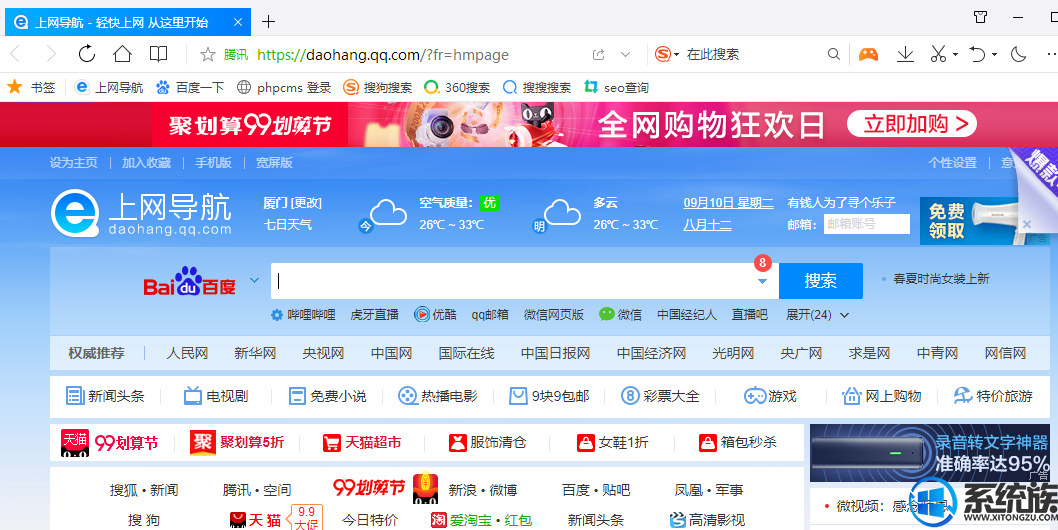The width and height of the screenshot is (1058, 530).
Task: Open 个性设置
Action: [952, 163]
